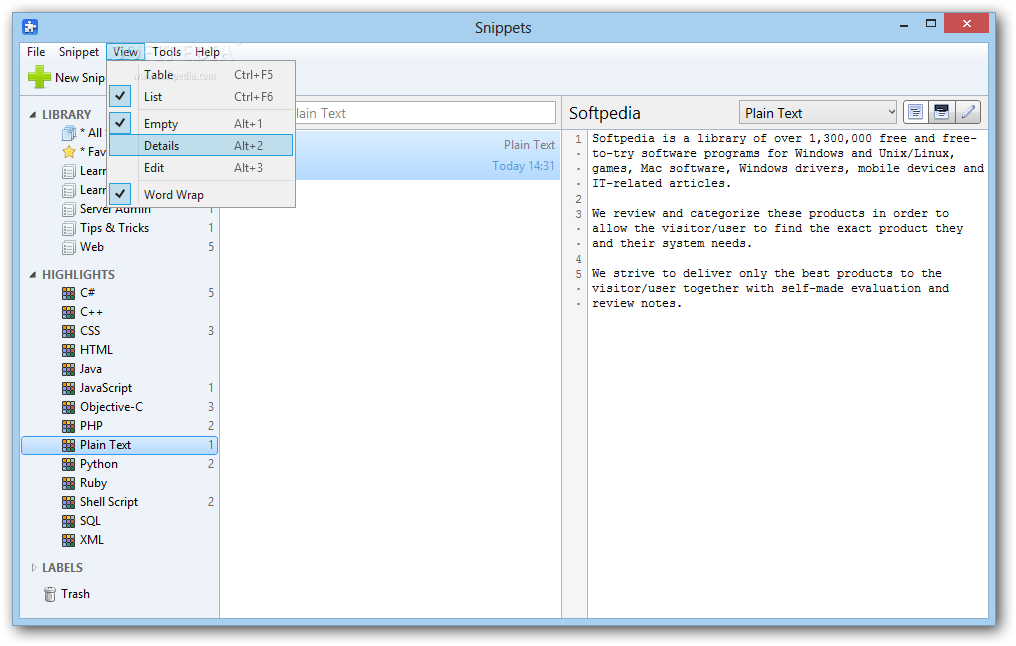
Task: Click the pencil edit mode icon
Action: tap(967, 112)
